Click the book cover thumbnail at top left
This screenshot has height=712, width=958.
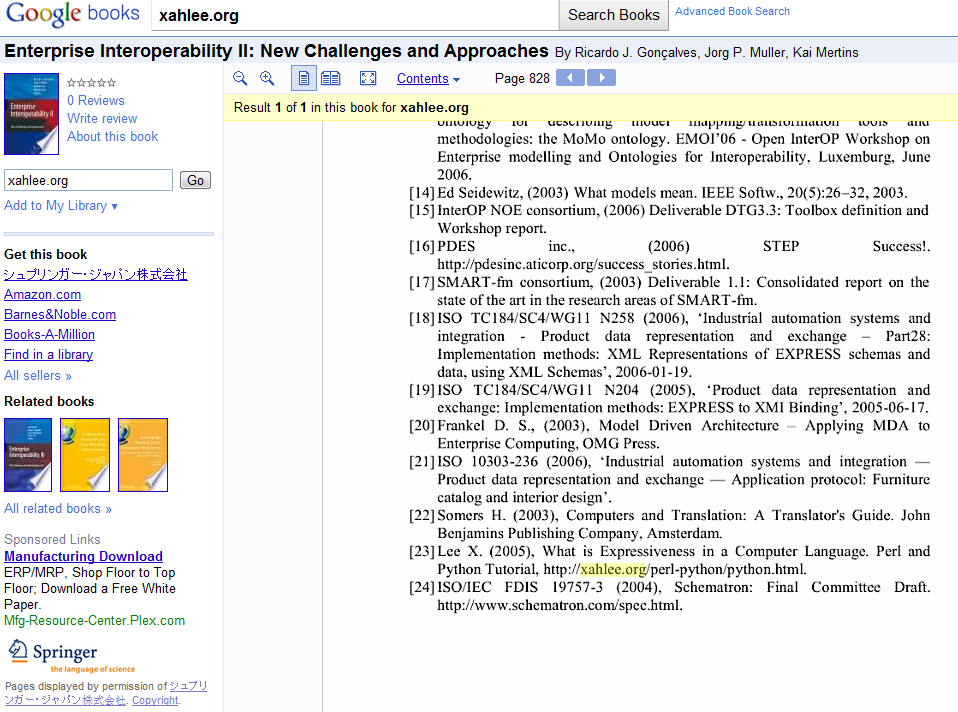coord(31,114)
